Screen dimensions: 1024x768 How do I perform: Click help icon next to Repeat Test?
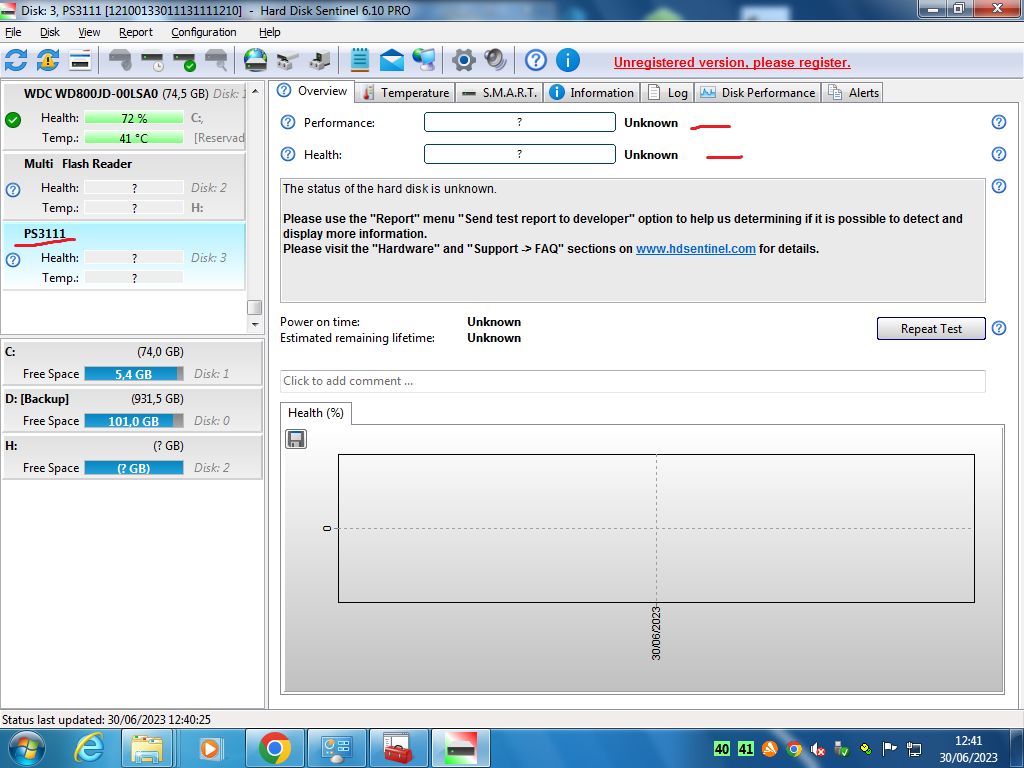point(999,328)
